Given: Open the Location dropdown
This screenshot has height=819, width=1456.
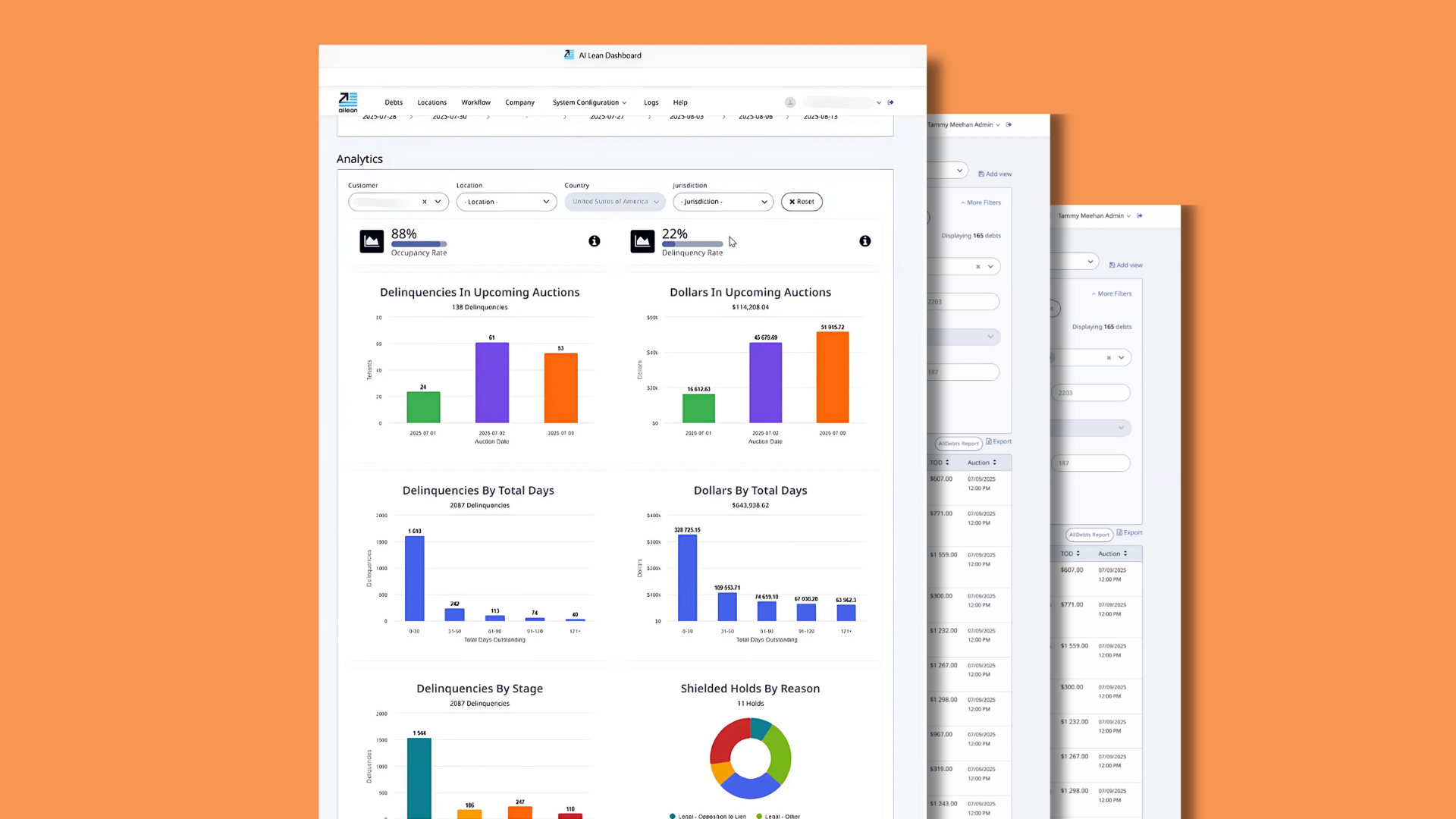Looking at the screenshot, I should (506, 202).
